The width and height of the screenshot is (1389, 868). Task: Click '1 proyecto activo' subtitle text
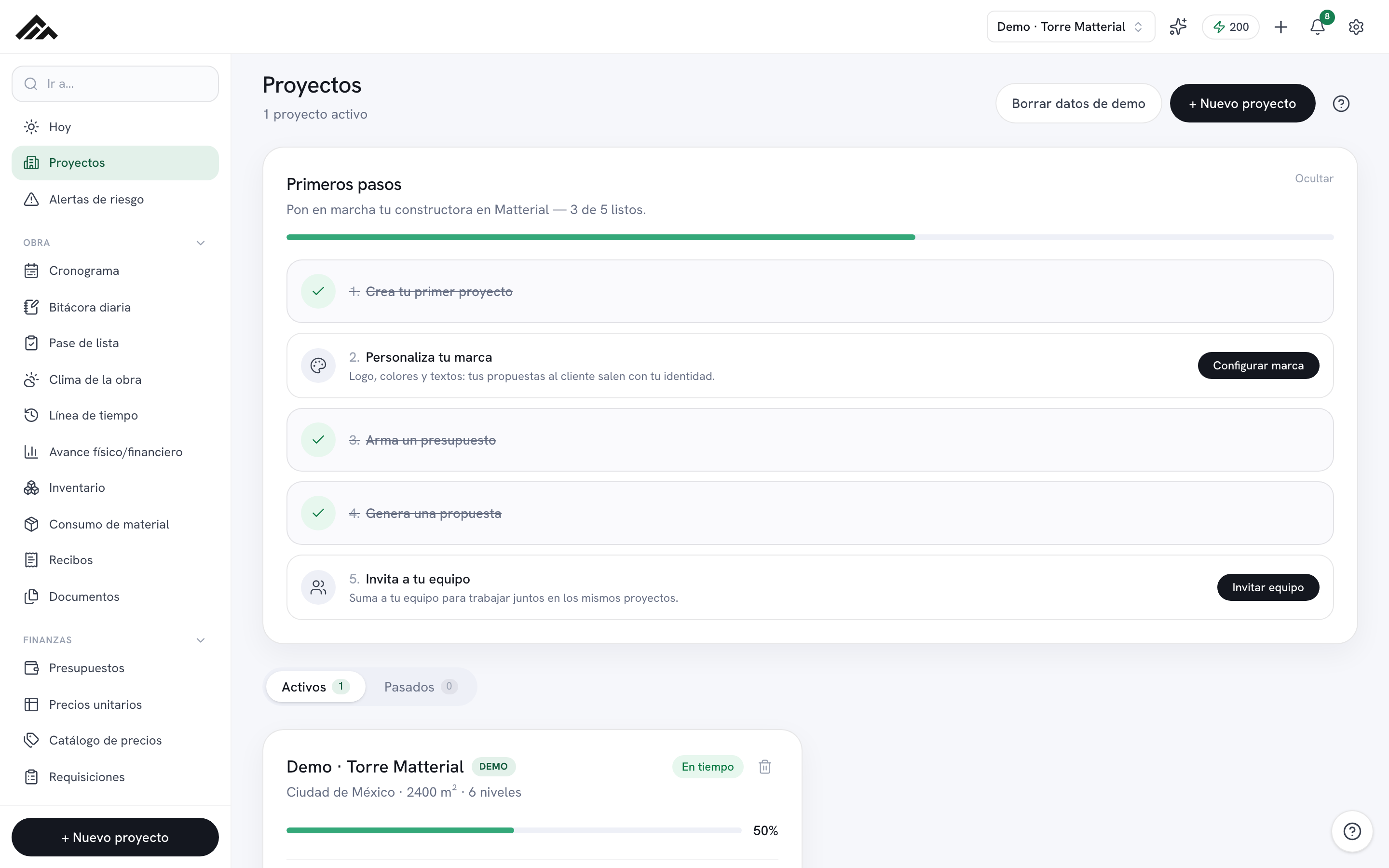(x=315, y=114)
